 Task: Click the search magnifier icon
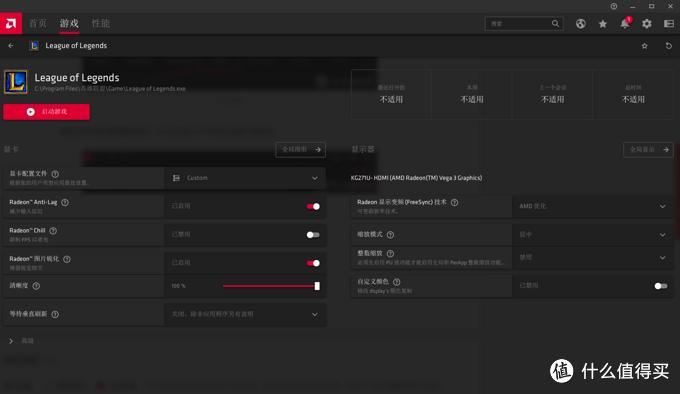tap(556, 23)
